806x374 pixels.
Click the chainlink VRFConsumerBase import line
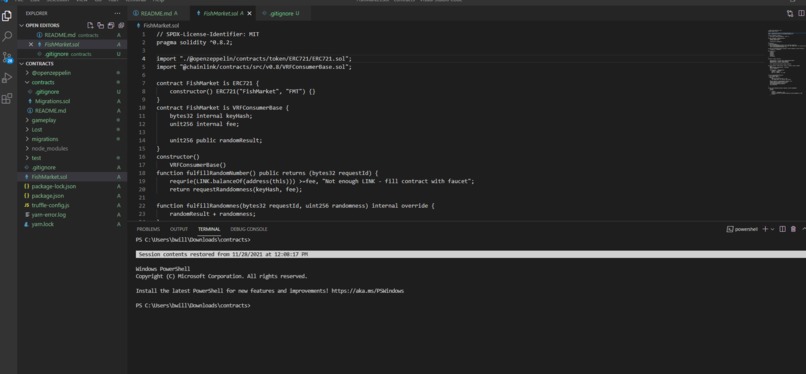pyautogui.click(x=254, y=67)
